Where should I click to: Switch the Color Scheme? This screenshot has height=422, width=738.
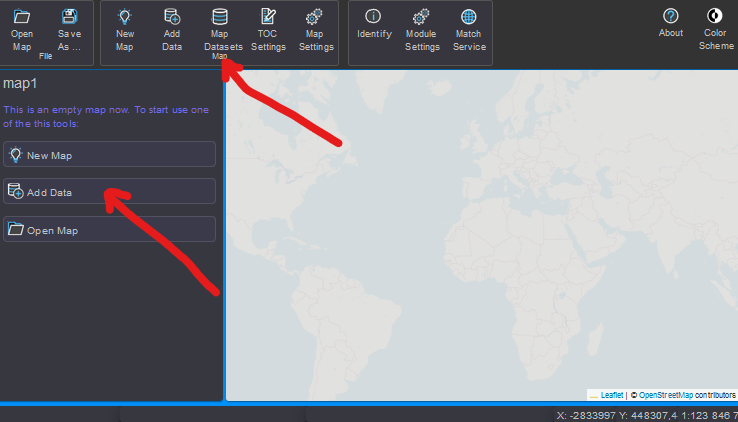pos(716,30)
